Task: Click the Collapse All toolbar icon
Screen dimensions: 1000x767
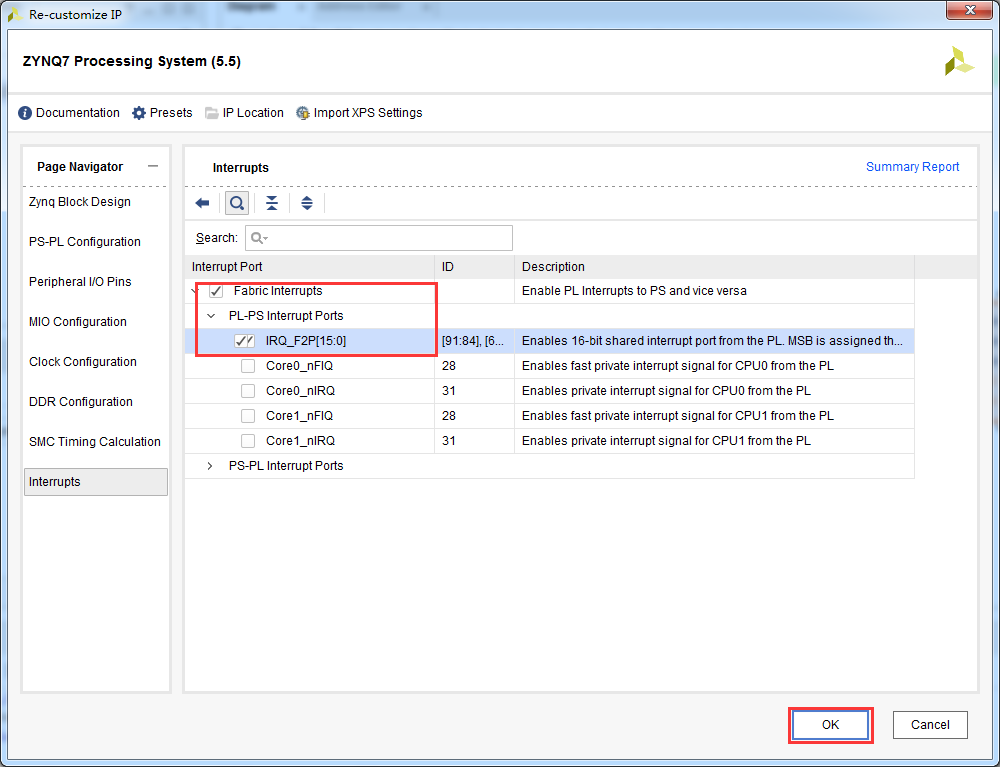Action: coord(272,203)
